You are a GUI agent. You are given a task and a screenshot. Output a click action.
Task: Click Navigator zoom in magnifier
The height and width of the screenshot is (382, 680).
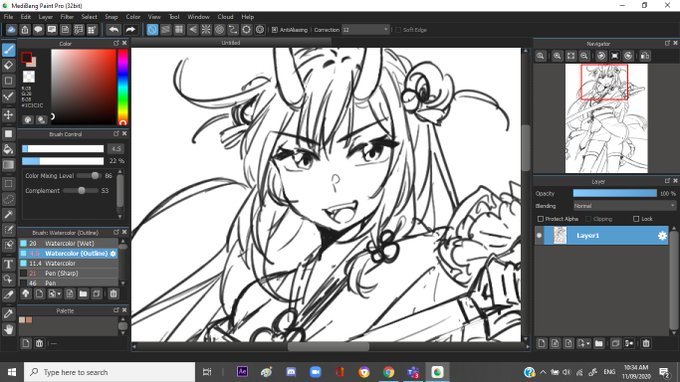click(x=557, y=56)
